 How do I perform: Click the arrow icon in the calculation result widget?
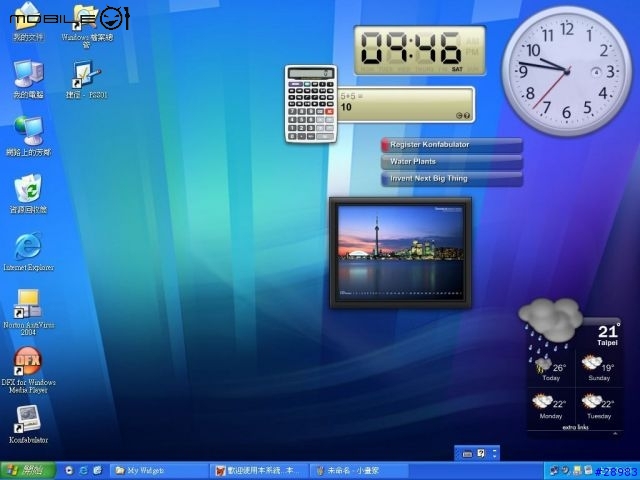459,116
